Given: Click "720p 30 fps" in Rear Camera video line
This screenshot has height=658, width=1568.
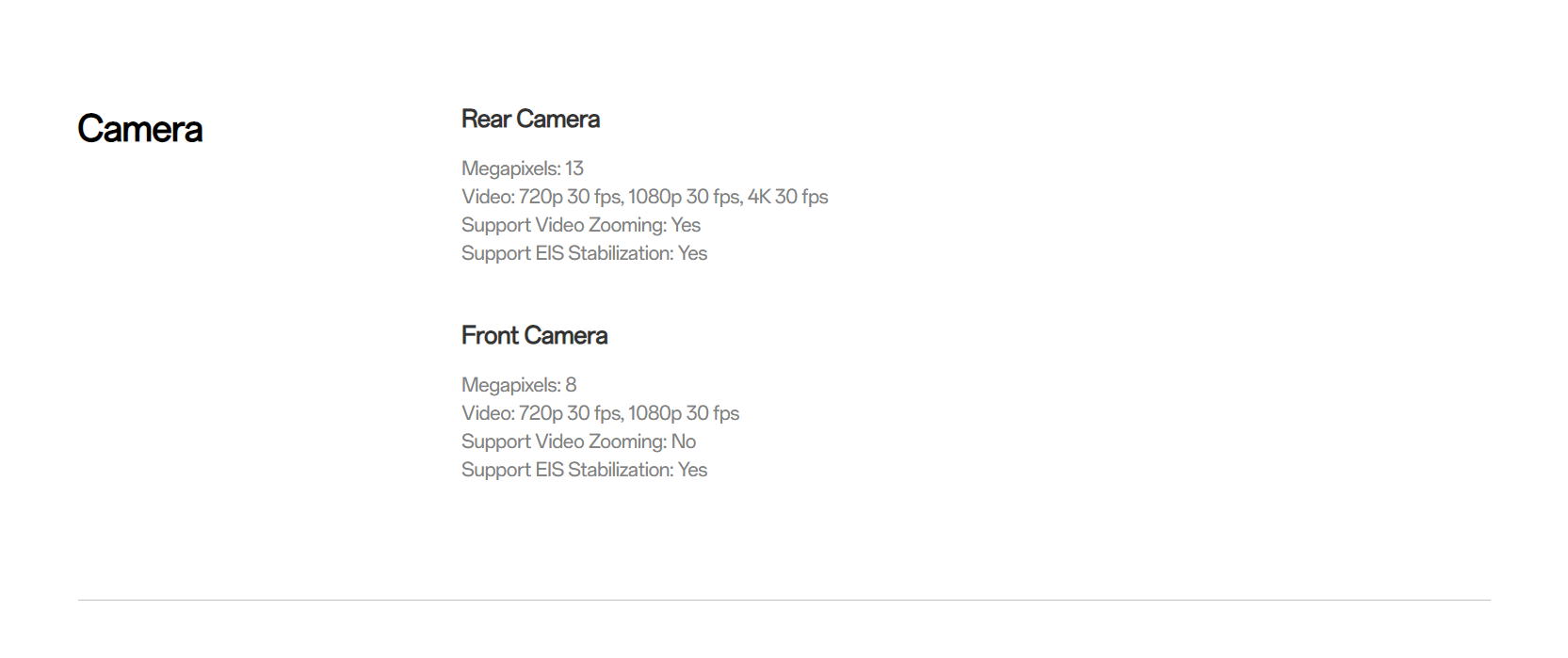Looking at the screenshot, I should coord(570,197).
